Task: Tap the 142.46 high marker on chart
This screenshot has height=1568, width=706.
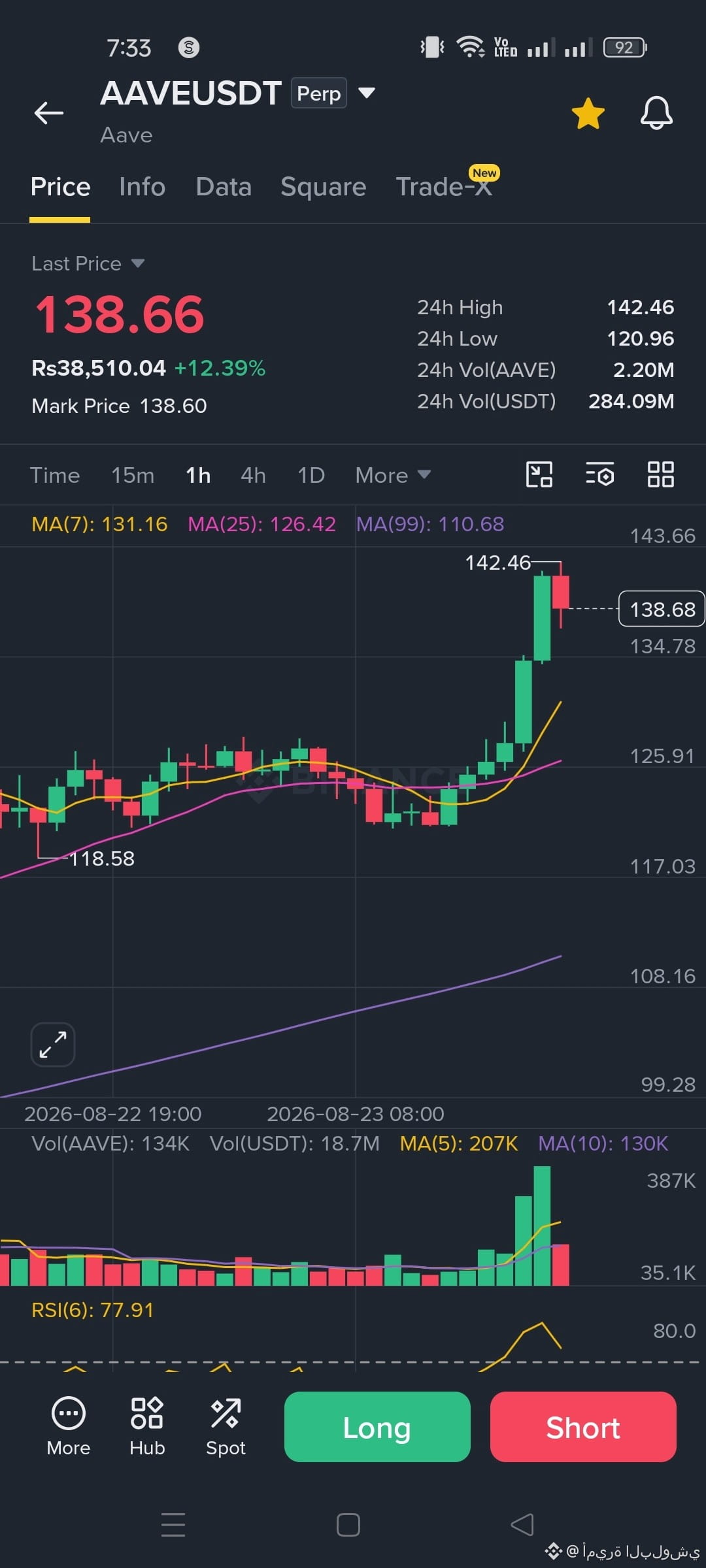Action: [x=497, y=563]
